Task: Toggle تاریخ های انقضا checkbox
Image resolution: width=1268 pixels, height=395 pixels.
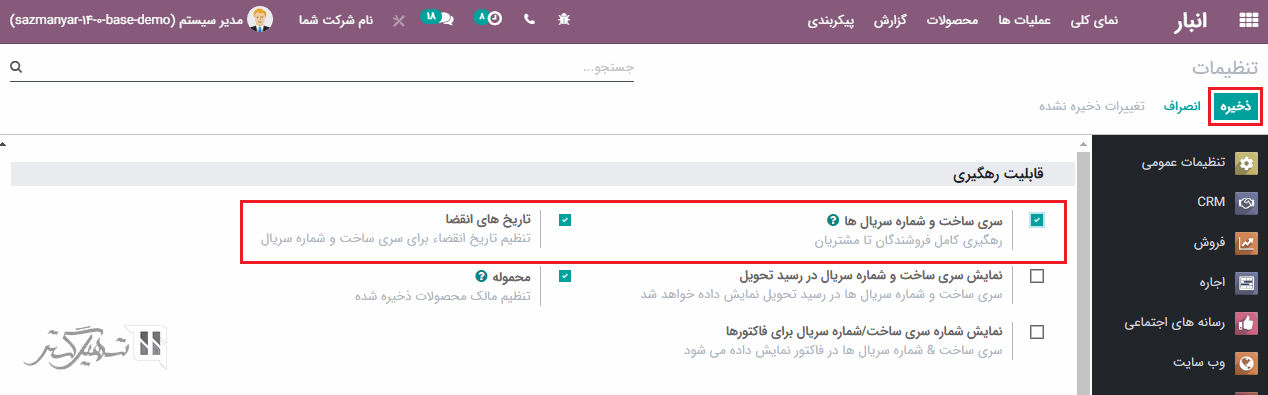Action: [565, 220]
